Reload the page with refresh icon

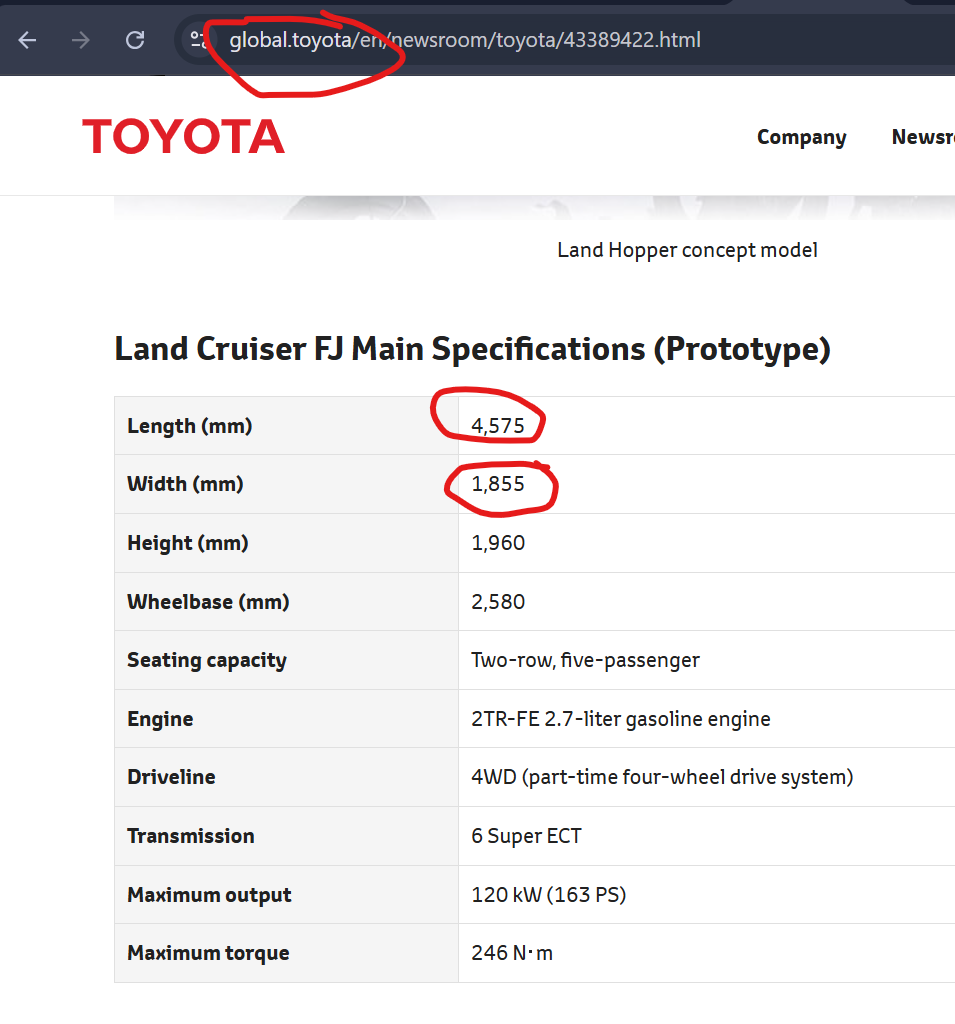(135, 40)
